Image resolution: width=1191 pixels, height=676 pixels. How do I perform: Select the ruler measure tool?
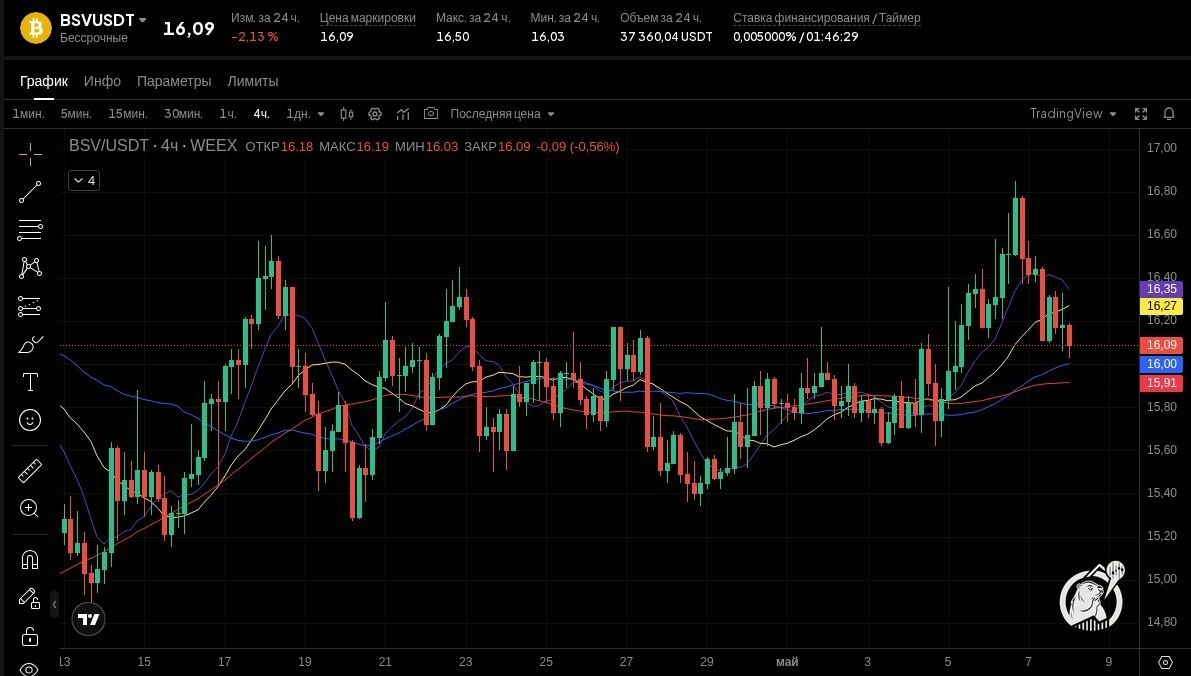(30, 471)
